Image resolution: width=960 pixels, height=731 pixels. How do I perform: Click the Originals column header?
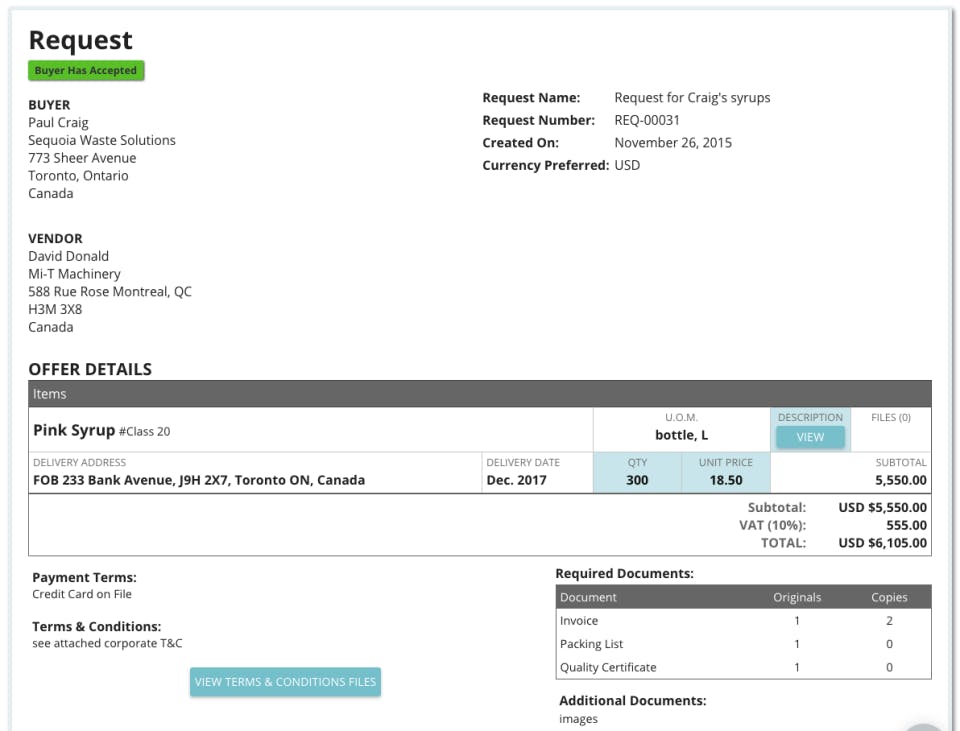(x=797, y=597)
